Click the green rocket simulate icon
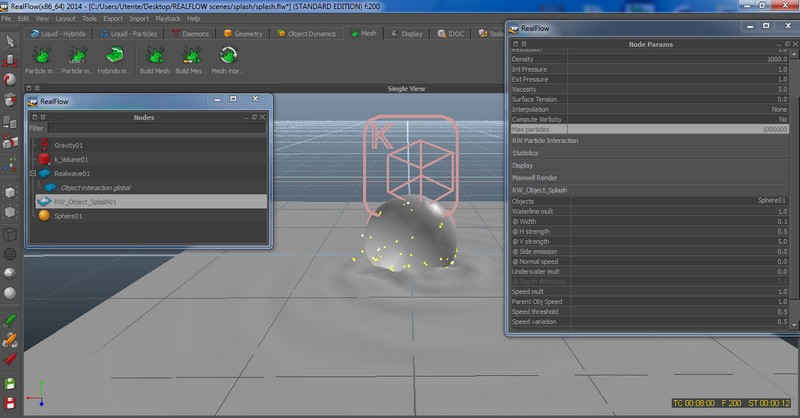The image size is (800, 418). click(x=10, y=320)
